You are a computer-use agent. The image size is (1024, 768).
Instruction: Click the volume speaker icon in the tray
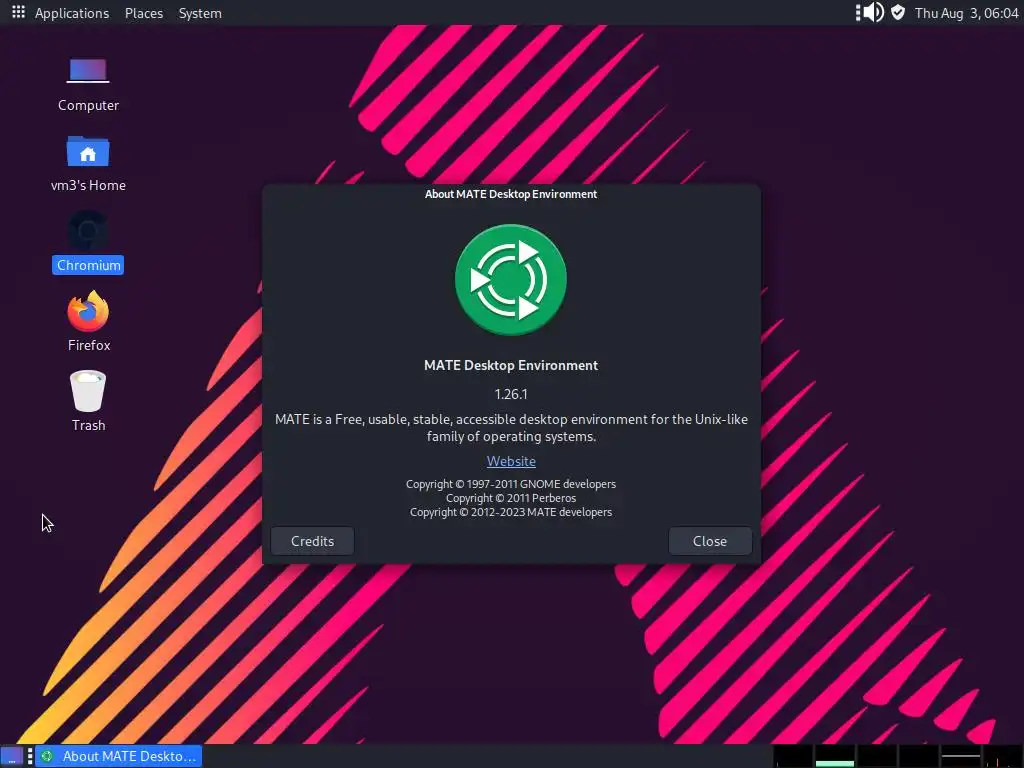873,12
